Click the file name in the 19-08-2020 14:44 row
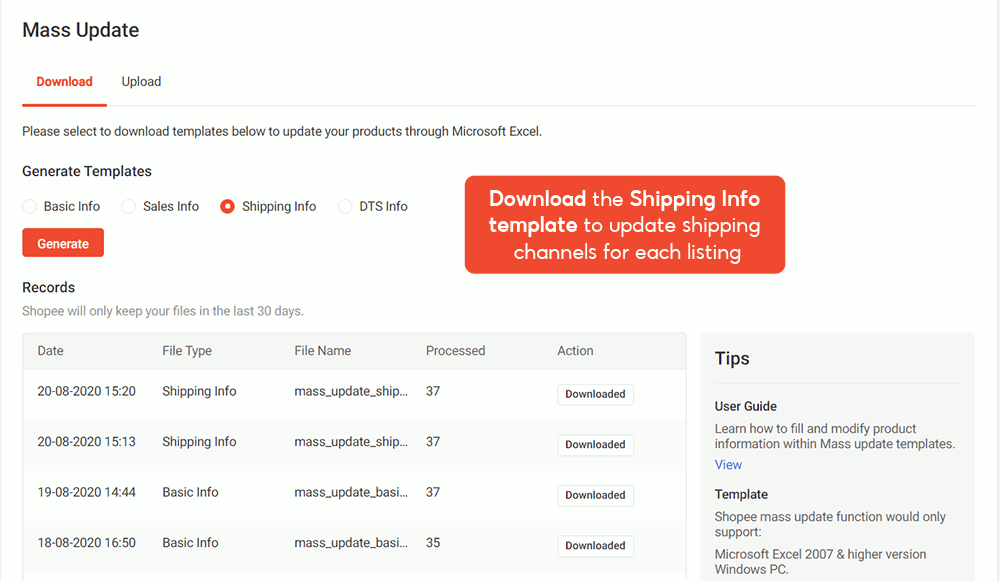The image size is (1000, 581). tap(351, 493)
